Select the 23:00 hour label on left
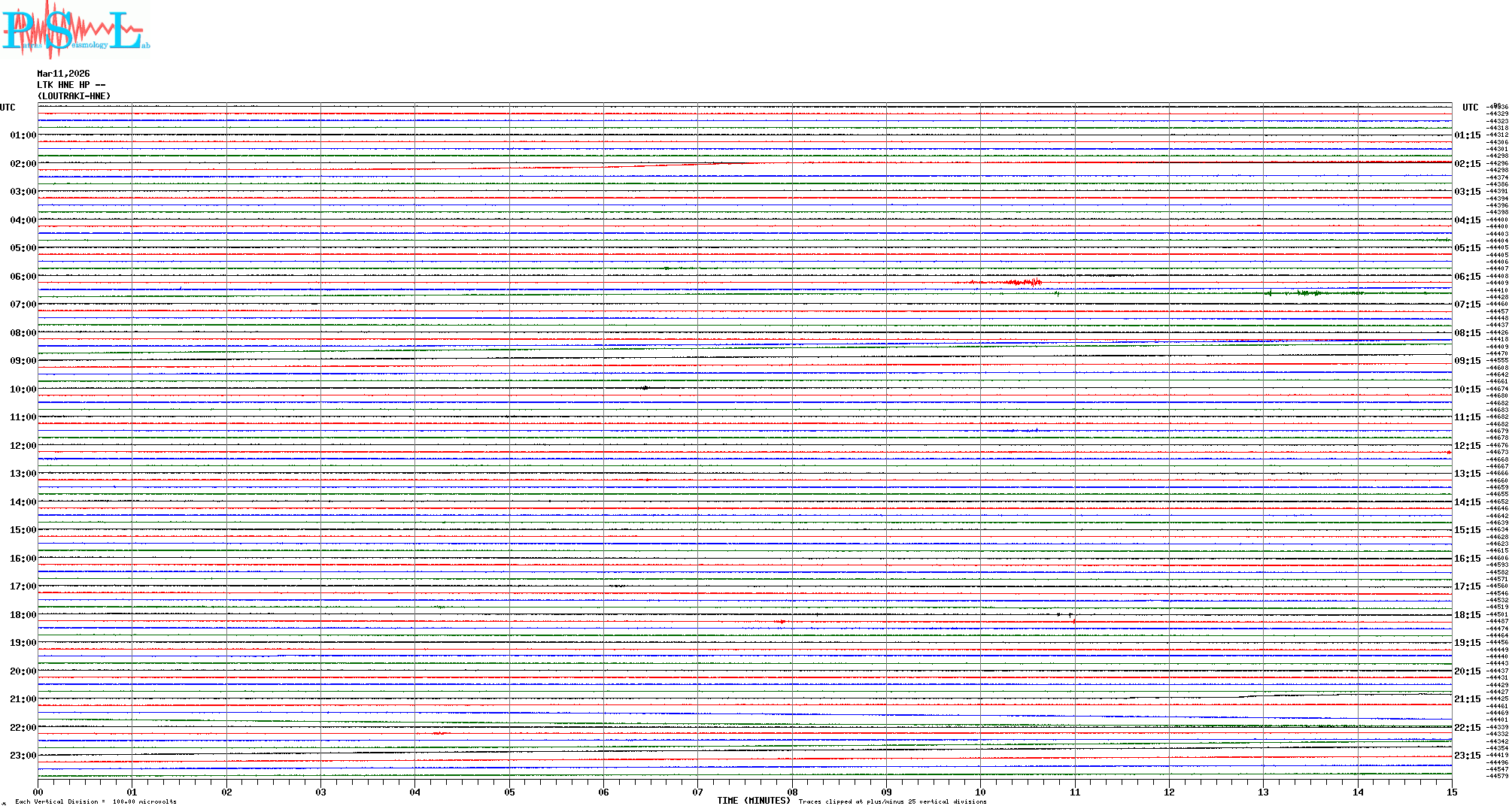This screenshot has height=812, width=1512. (x=23, y=756)
